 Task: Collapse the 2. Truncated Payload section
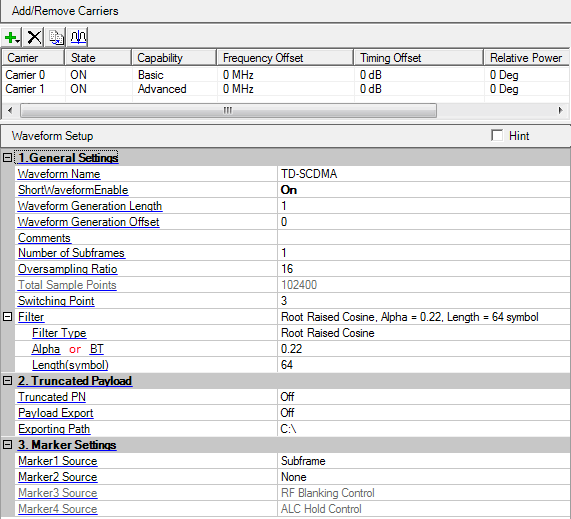7,381
